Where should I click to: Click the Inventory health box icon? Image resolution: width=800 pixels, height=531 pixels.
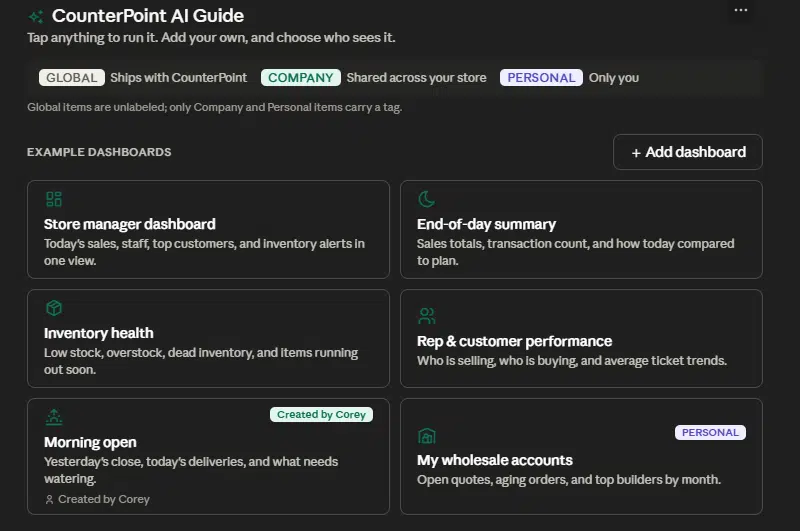54,308
